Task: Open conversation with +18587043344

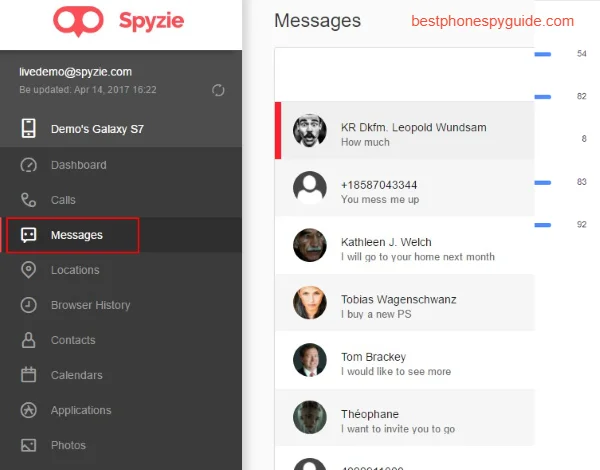Action: [x=404, y=188]
